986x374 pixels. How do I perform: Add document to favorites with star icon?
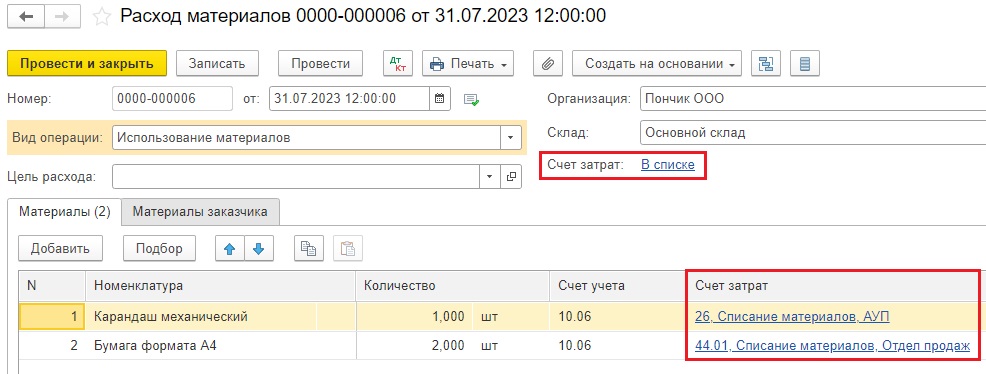[101, 17]
